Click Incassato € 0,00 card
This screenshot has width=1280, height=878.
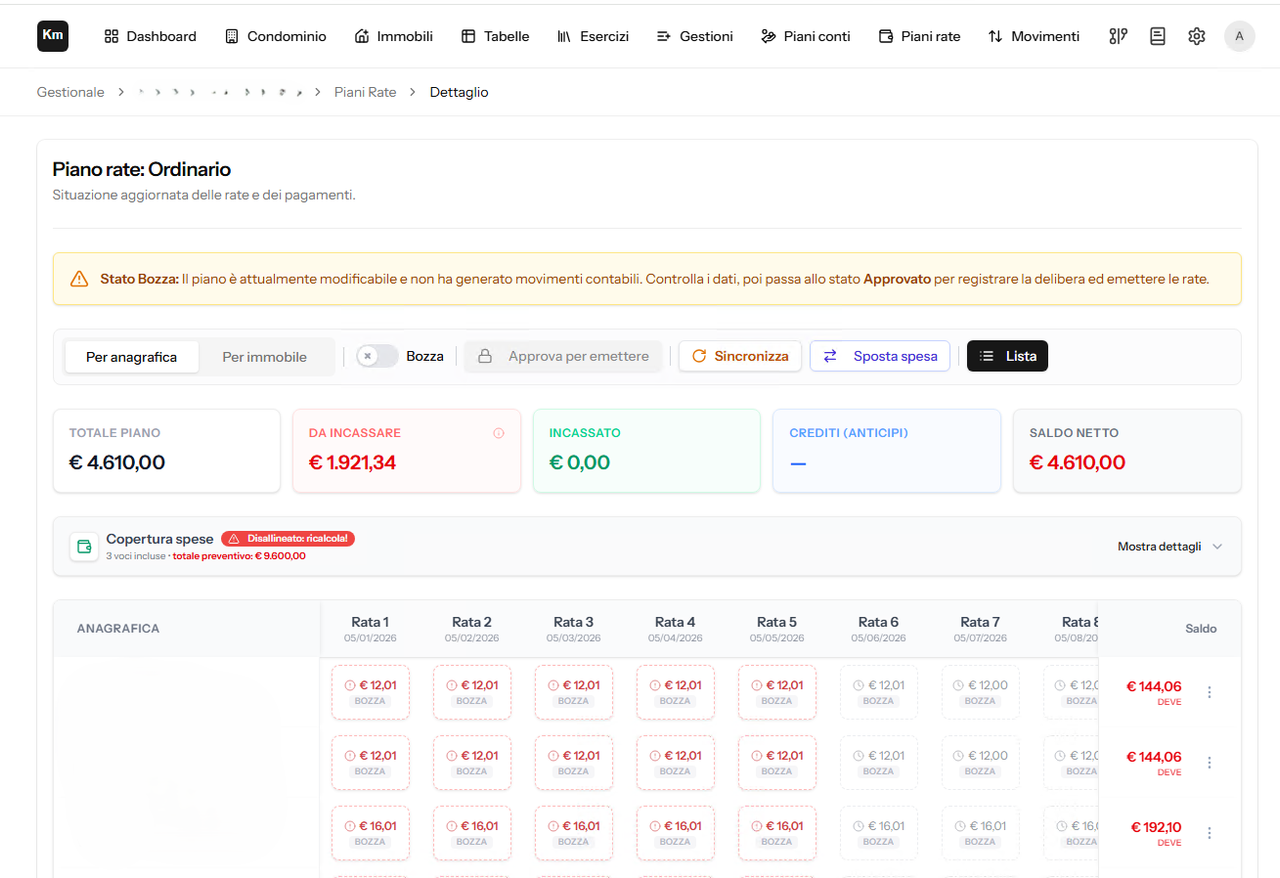coord(646,451)
